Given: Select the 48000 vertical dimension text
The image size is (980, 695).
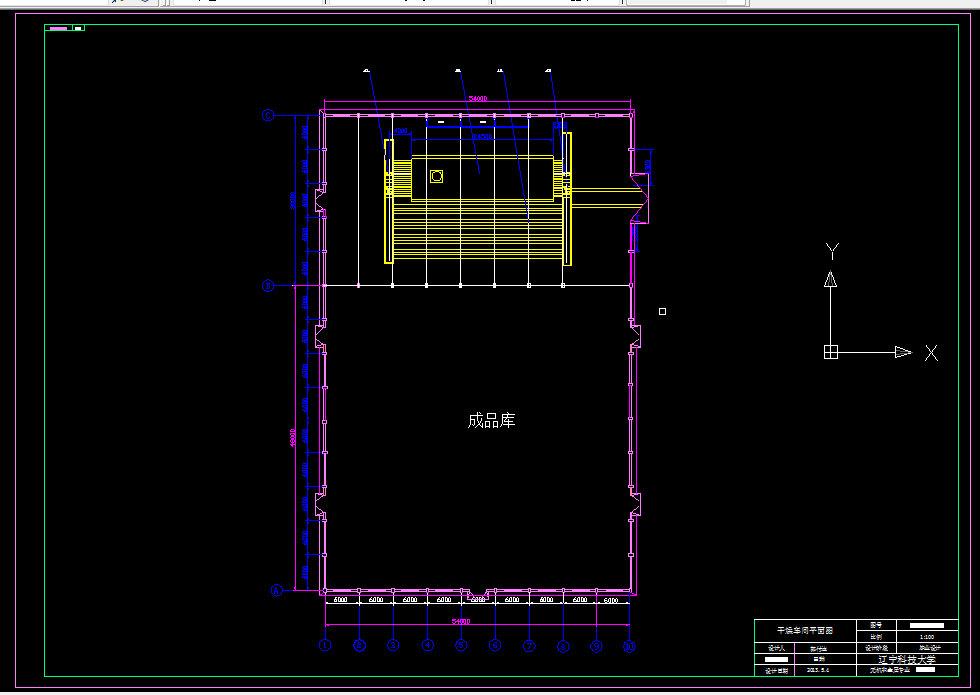Looking at the screenshot, I should [292, 438].
